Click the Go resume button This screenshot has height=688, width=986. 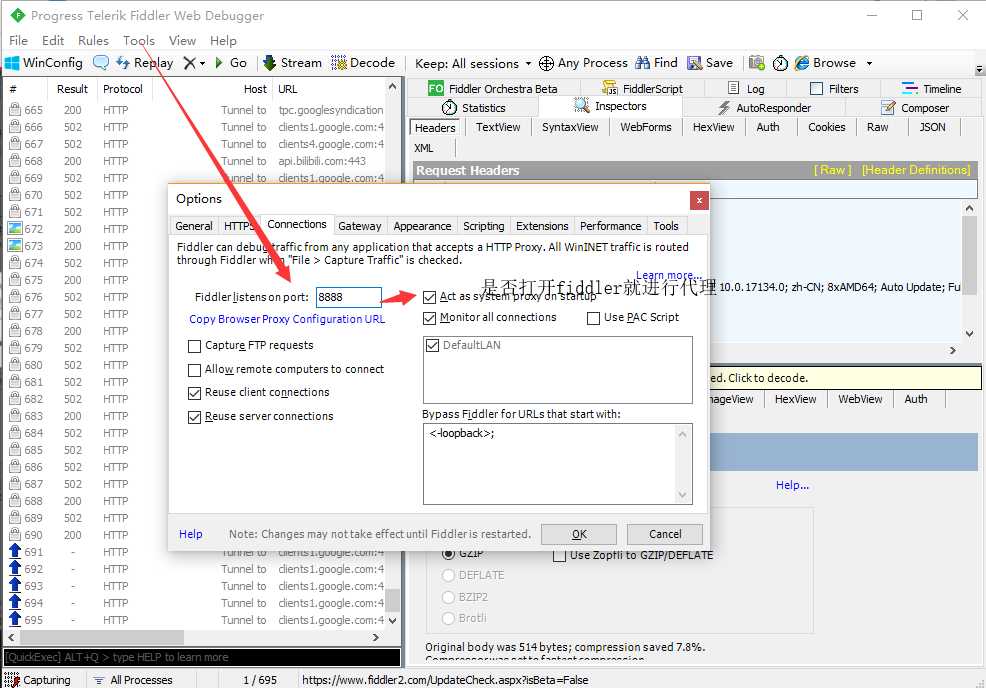[x=231, y=63]
